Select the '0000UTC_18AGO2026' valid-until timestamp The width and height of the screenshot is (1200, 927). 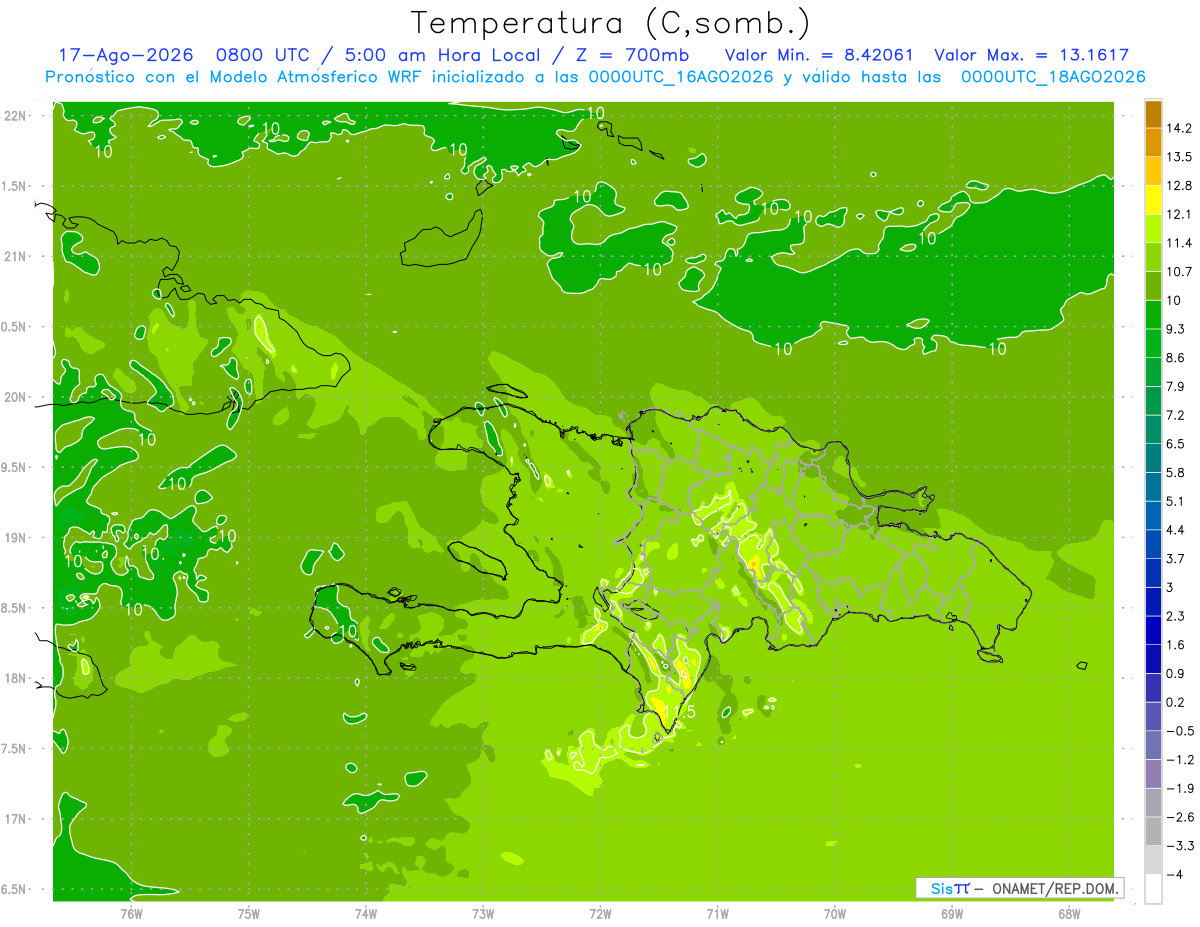[x=1052, y=77]
